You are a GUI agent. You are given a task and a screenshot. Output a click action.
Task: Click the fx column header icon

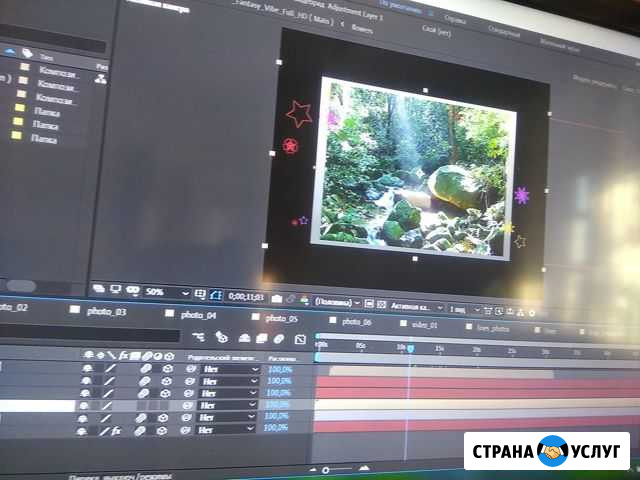click(123, 356)
